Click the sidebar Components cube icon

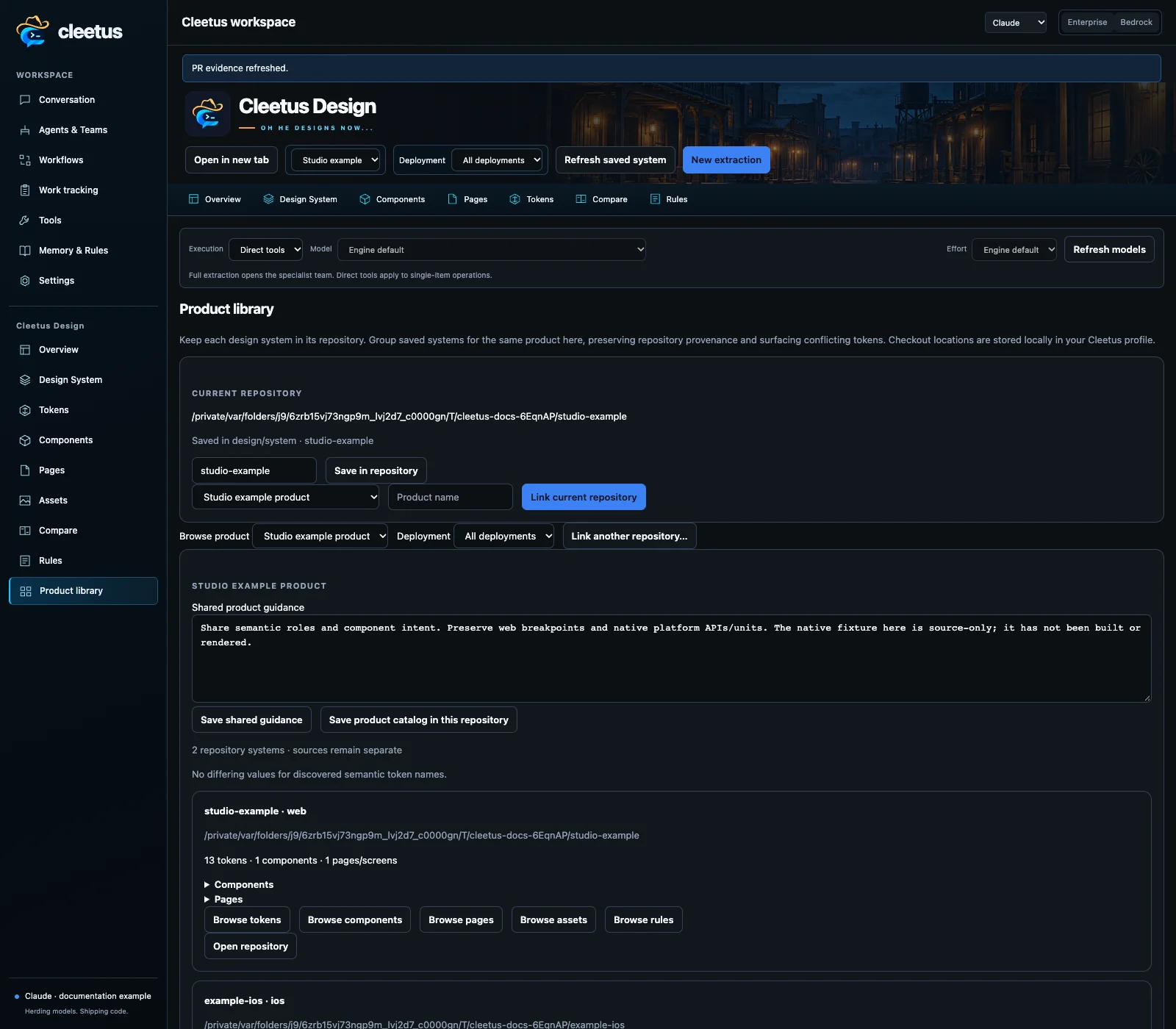point(25,440)
